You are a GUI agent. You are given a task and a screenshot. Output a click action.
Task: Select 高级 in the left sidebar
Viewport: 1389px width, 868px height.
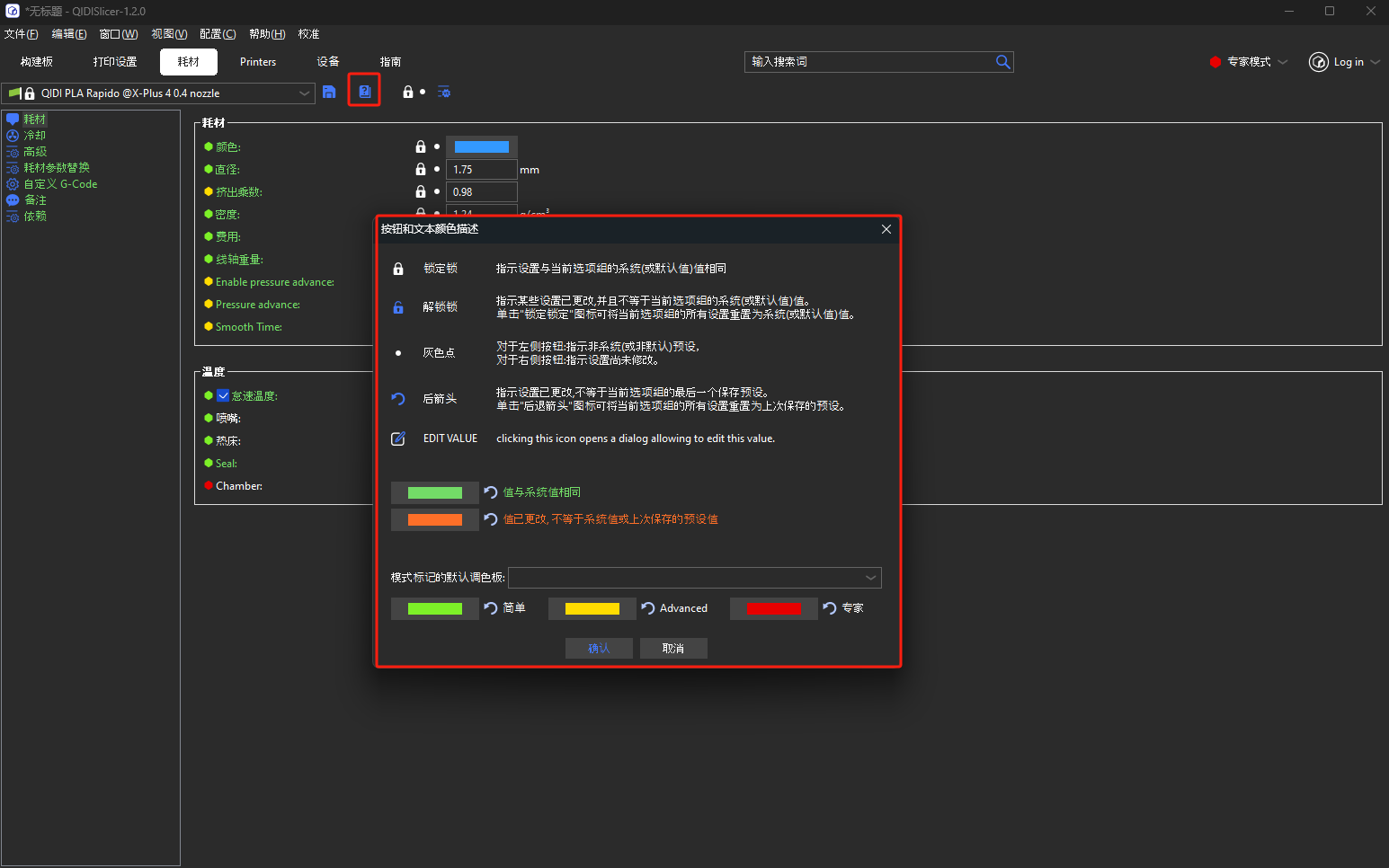pos(35,152)
